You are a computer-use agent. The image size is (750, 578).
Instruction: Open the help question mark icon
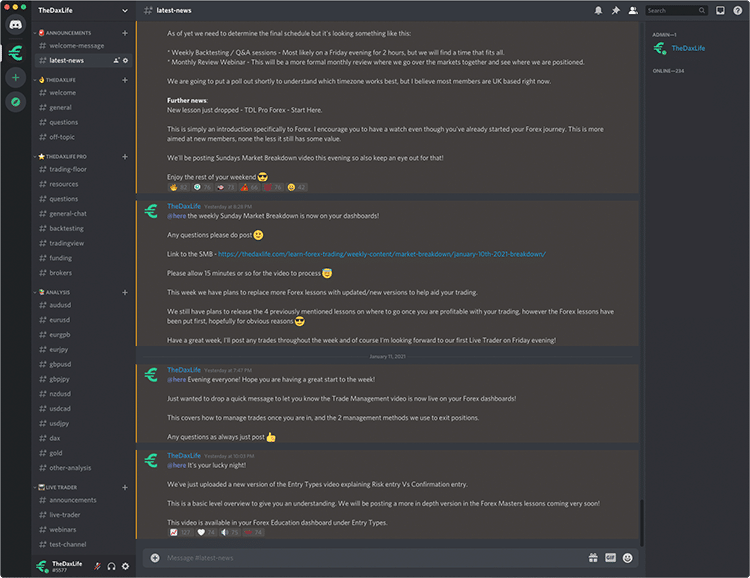click(x=738, y=10)
